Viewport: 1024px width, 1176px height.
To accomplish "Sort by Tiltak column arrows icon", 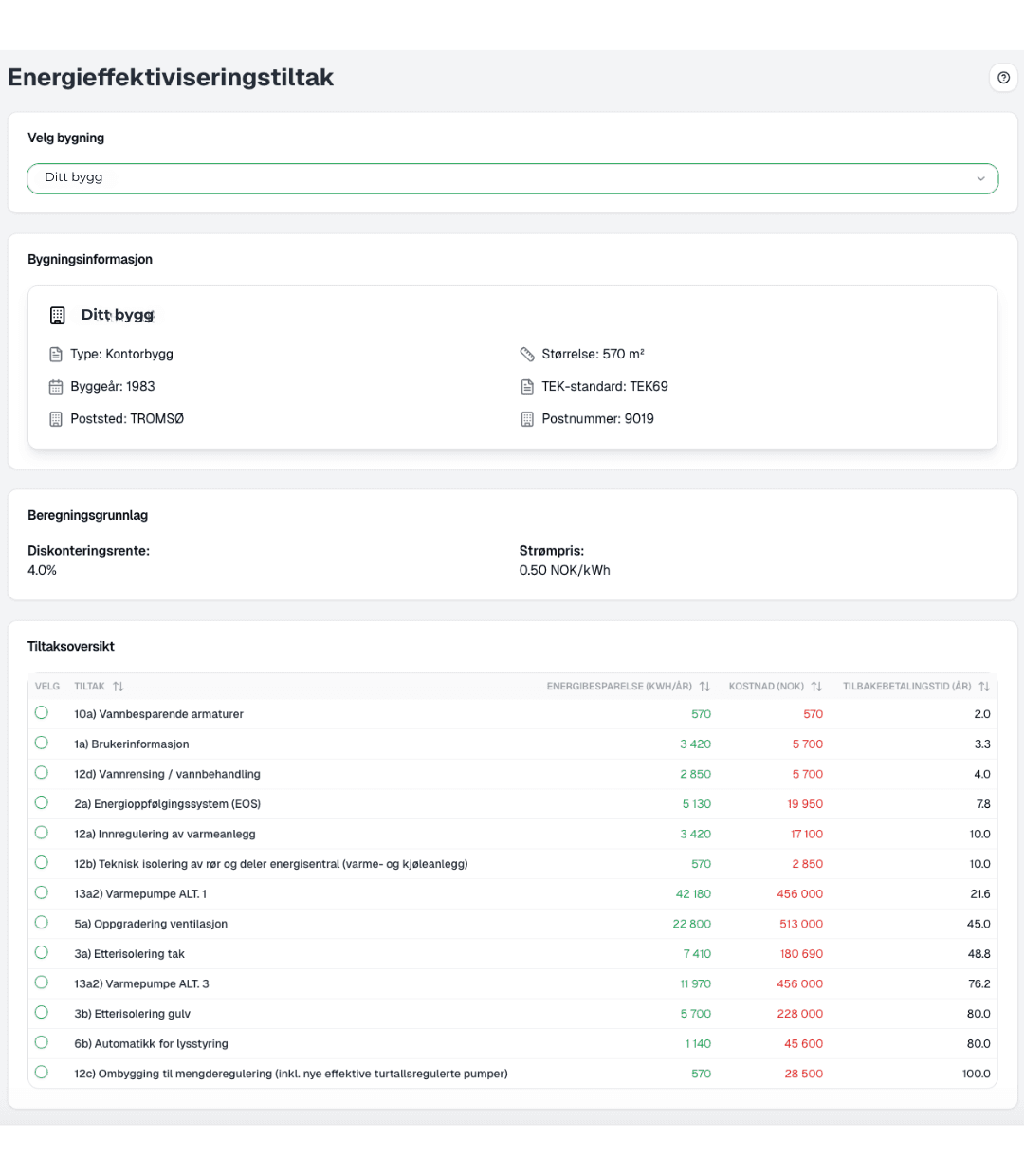I will (x=119, y=686).
